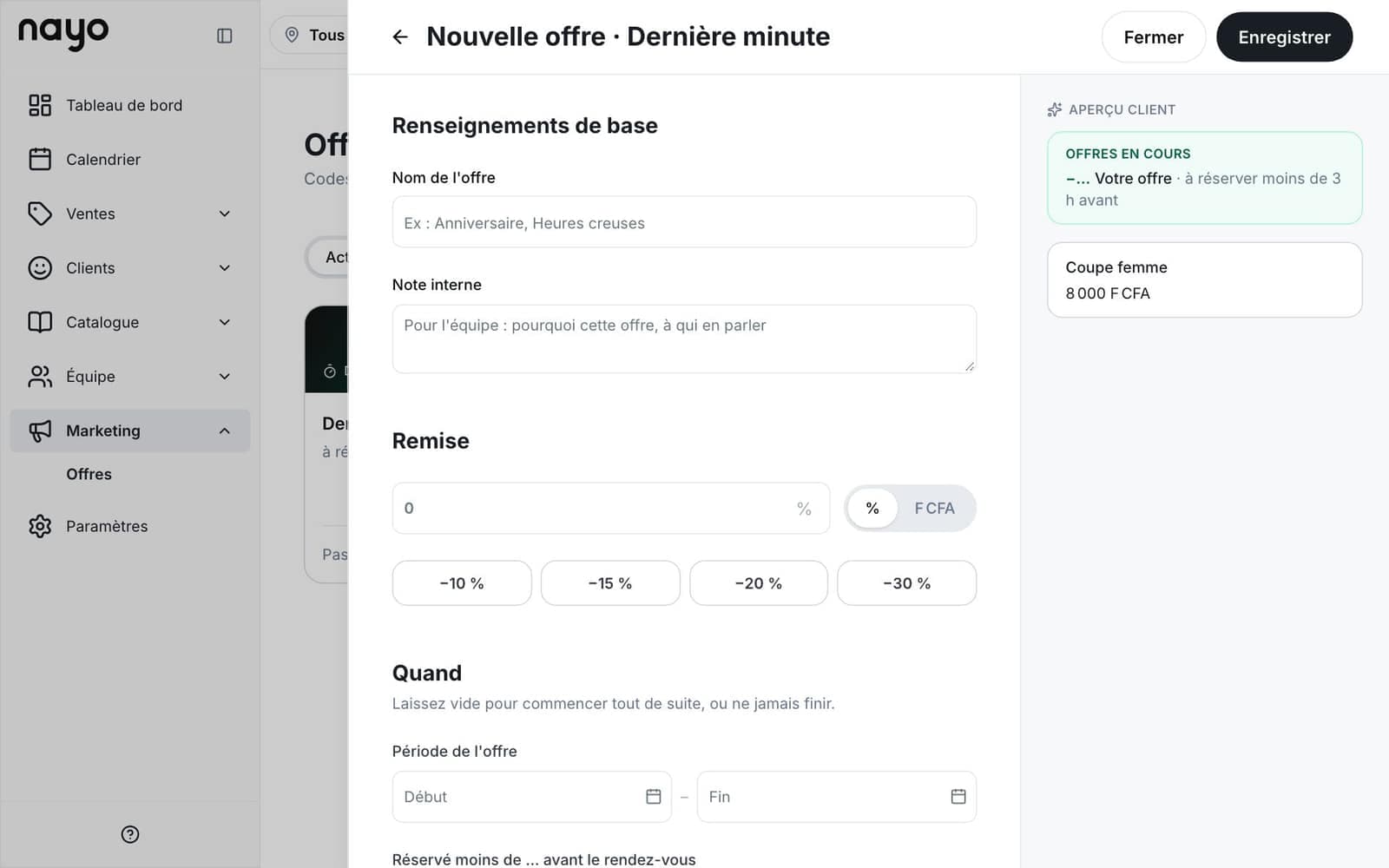Go back with the arrow icon
Image resolution: width=1389 pixels, height=868 pixels.
pyautogui.click(x=400, y=36)
